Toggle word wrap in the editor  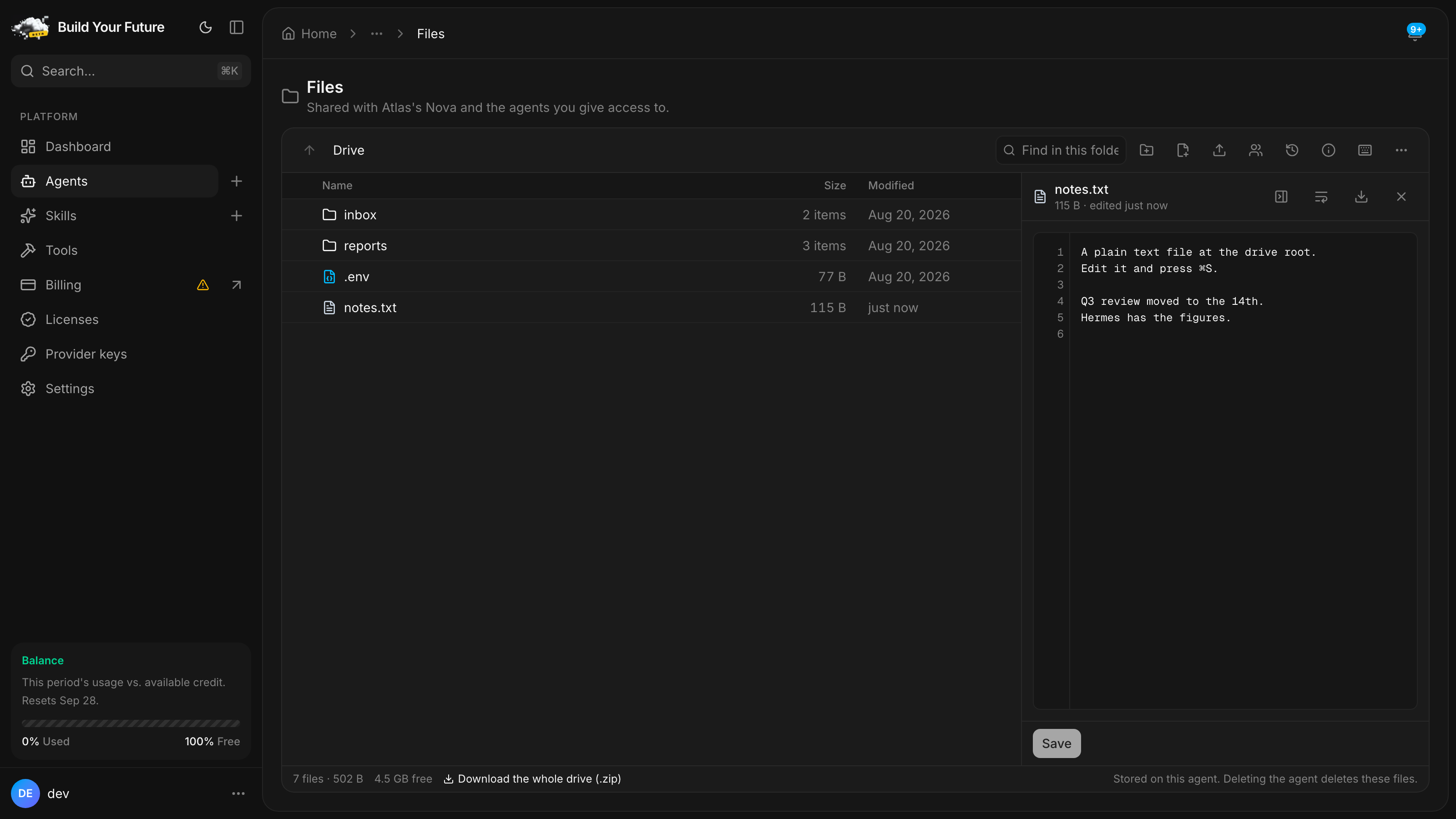click(x=1321, y=197)
